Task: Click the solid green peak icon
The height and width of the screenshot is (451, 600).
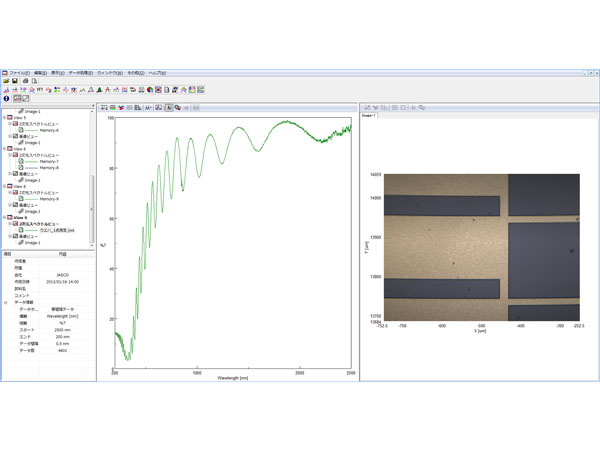Action: point(99,90)
